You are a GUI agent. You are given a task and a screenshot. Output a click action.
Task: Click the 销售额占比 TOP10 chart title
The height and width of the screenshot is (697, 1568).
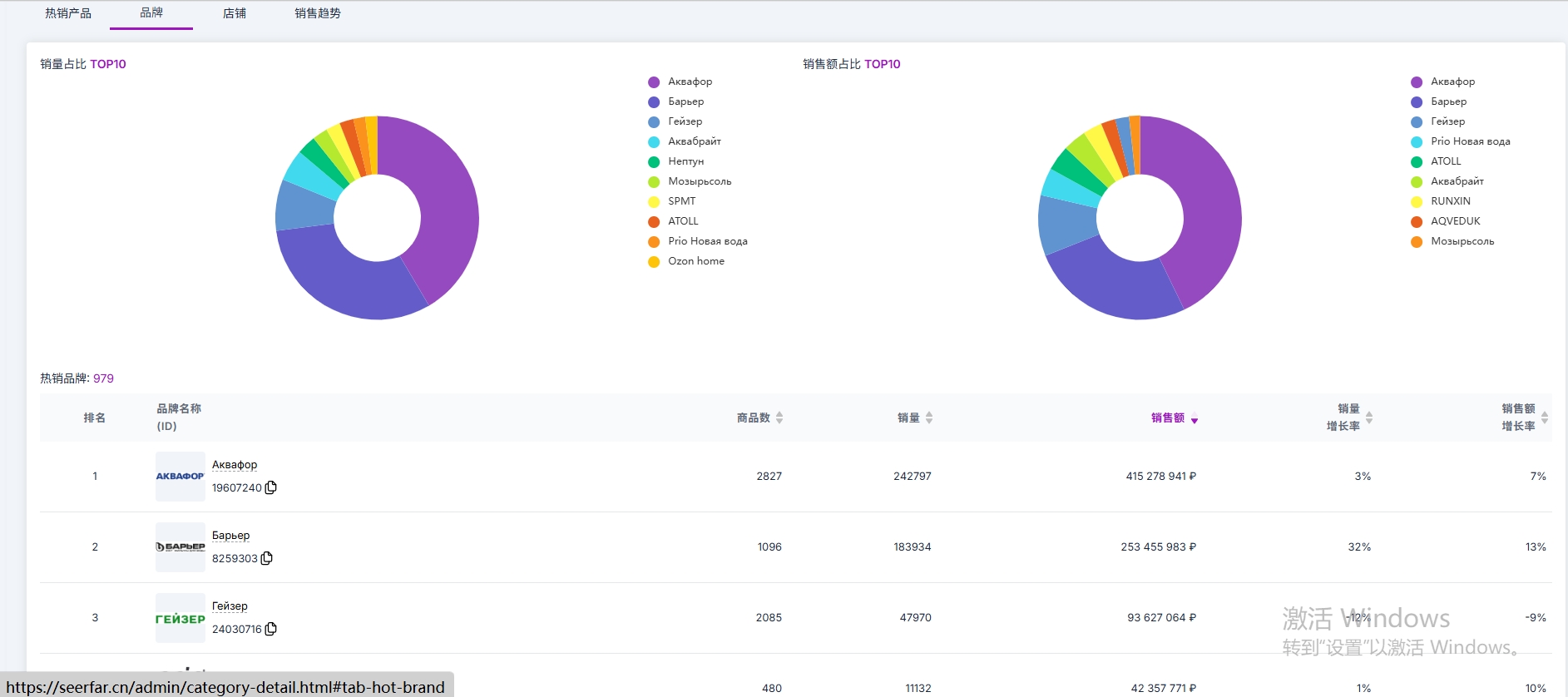[852, 64]
